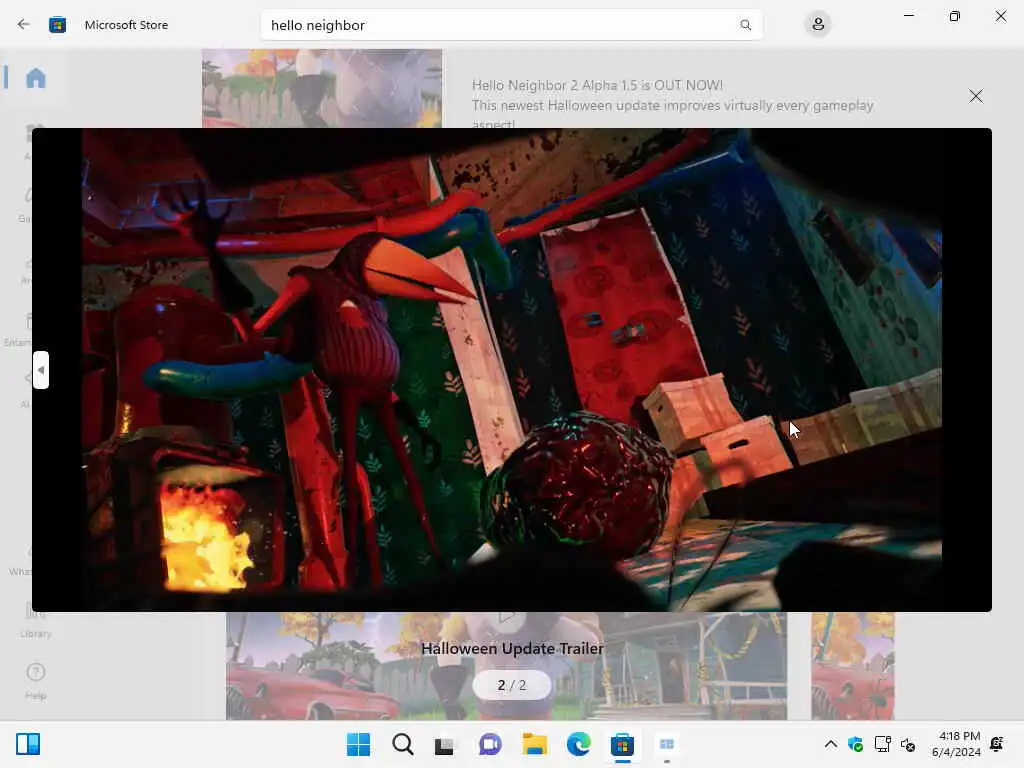
Task: Launch Chat from the taskbar
Action: tap(490, 744)
